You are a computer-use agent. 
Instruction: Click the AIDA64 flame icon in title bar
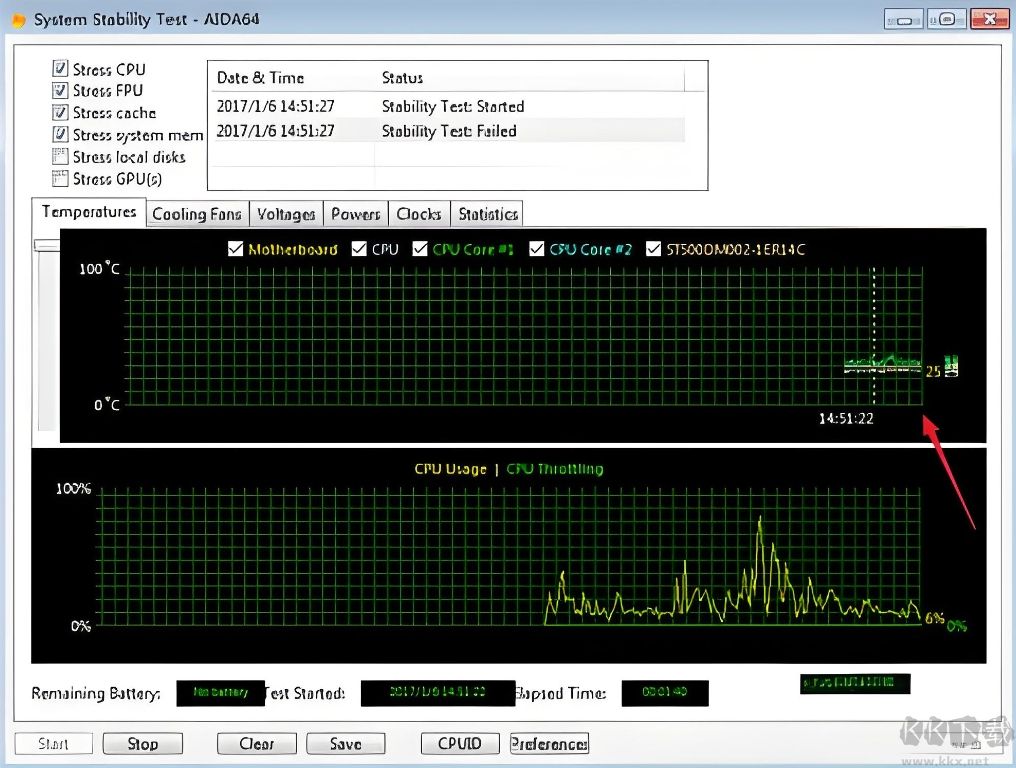pos(17,20)
